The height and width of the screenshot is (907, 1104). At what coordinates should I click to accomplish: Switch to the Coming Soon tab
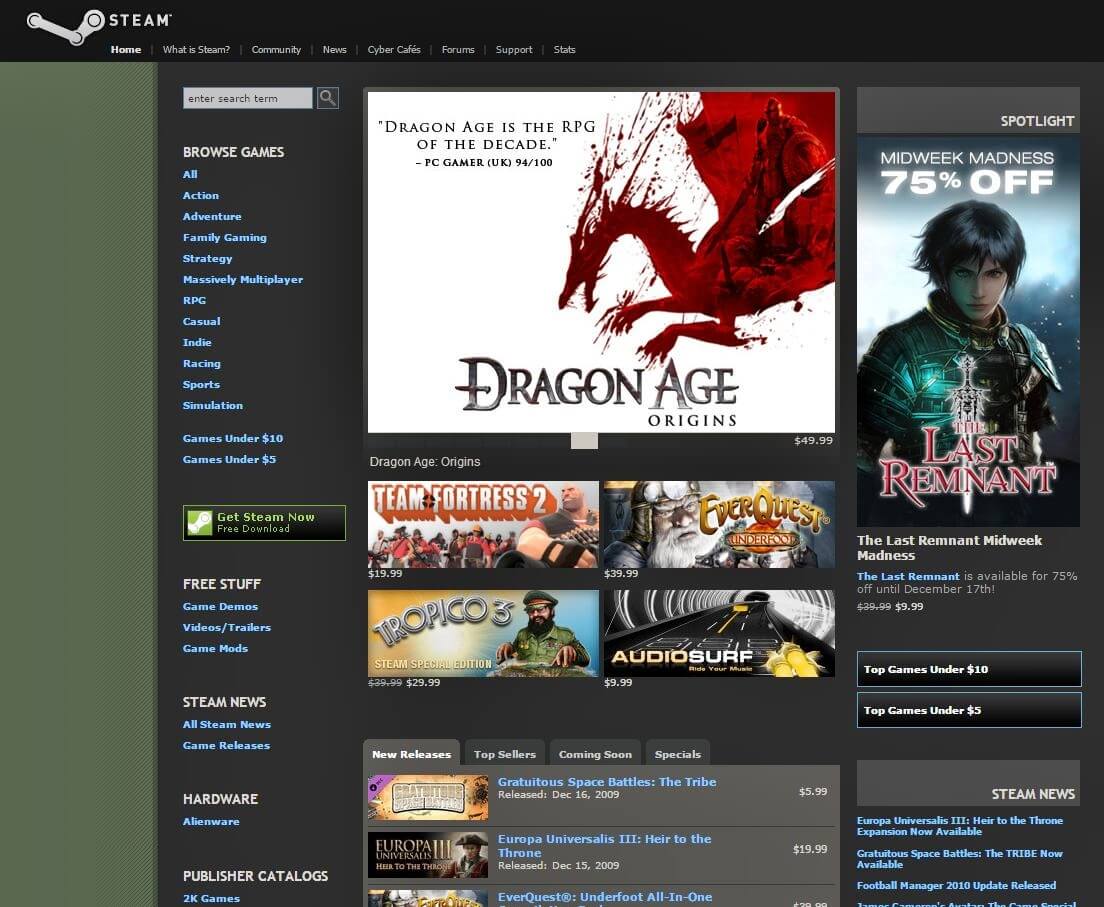point(595,754)
